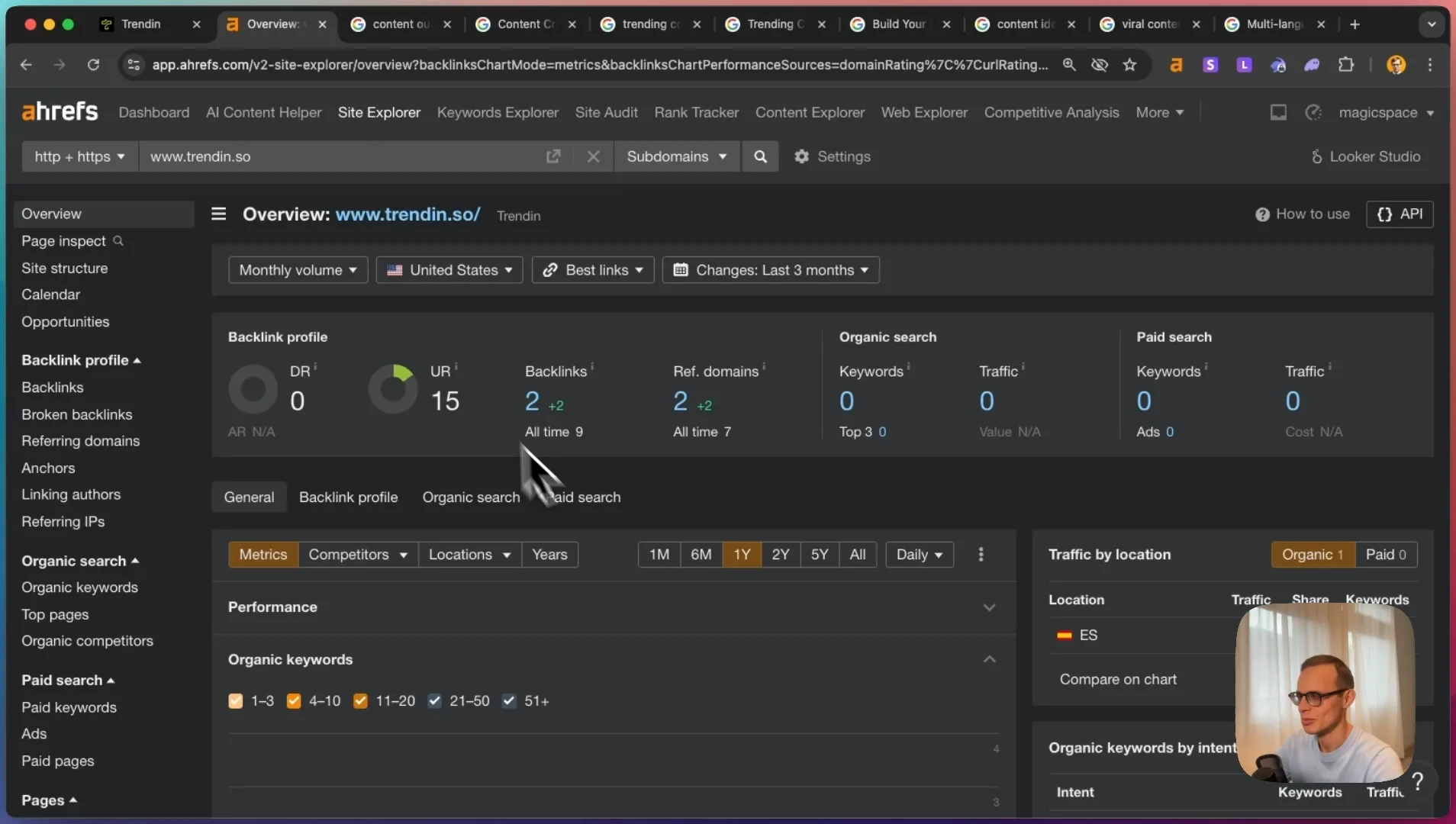Open new browser tab
The width and height of the screenshot is (1456, 824).
[1355, 24]
